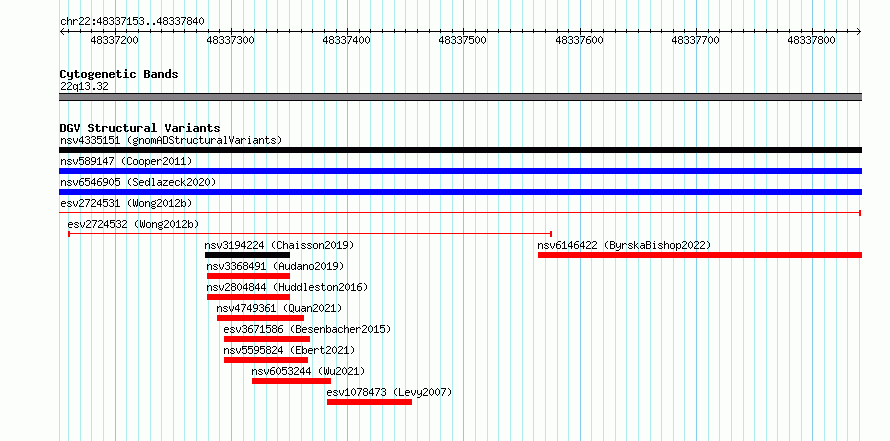Click ruler position 48337200
The height and width of the screenshot is (441, 890).
[x=115, y=40]
